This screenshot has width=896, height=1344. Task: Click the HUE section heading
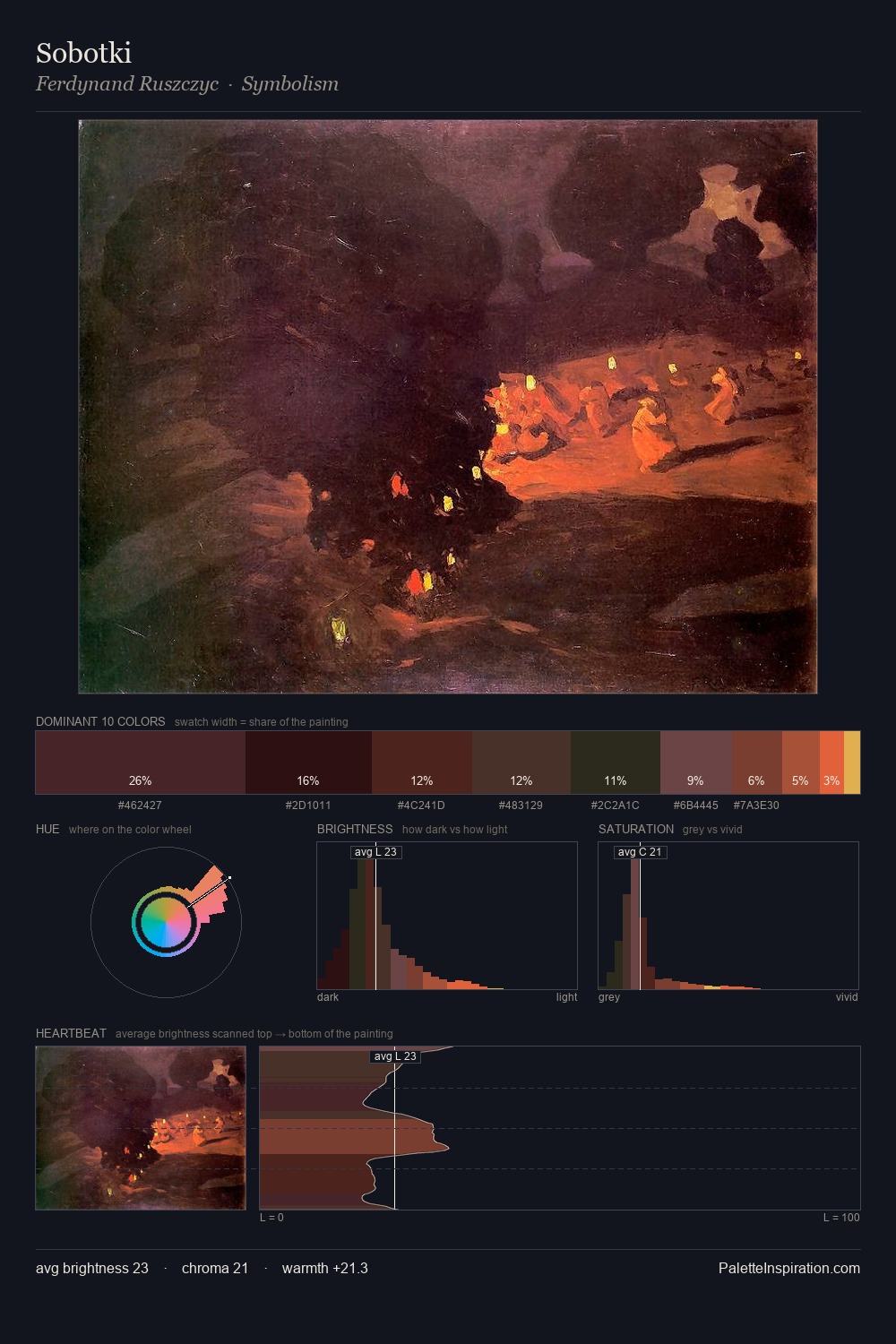47,829
